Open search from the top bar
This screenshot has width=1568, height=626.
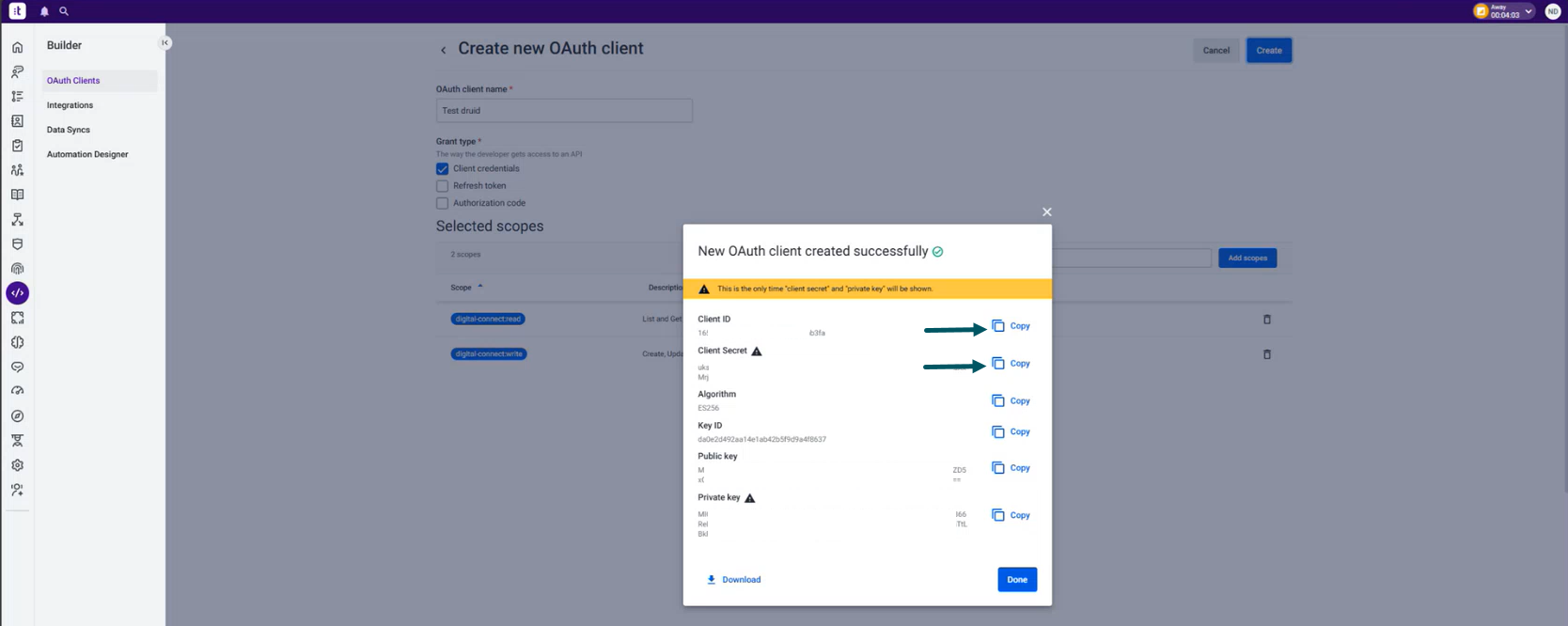click(64, 11)
